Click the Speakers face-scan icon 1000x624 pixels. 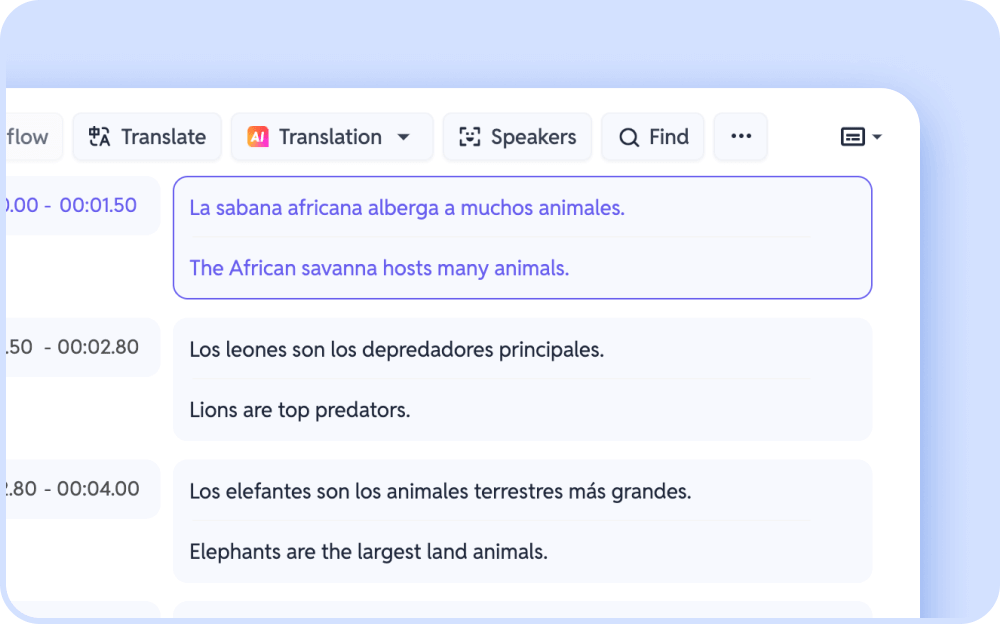[x=469, y=137]
